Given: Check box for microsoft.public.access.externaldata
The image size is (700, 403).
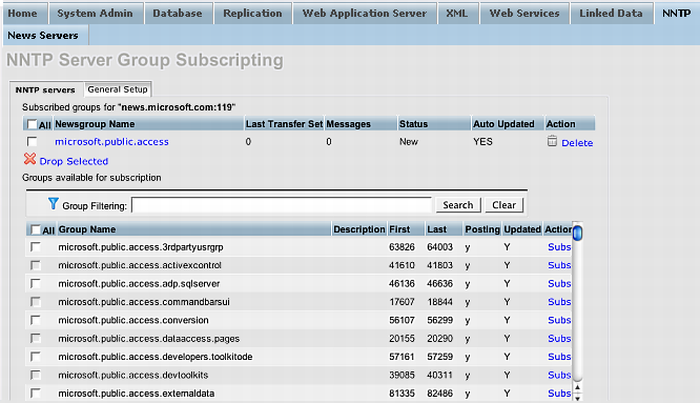Looking at the screenshot, I should click(x=35, y=393).
